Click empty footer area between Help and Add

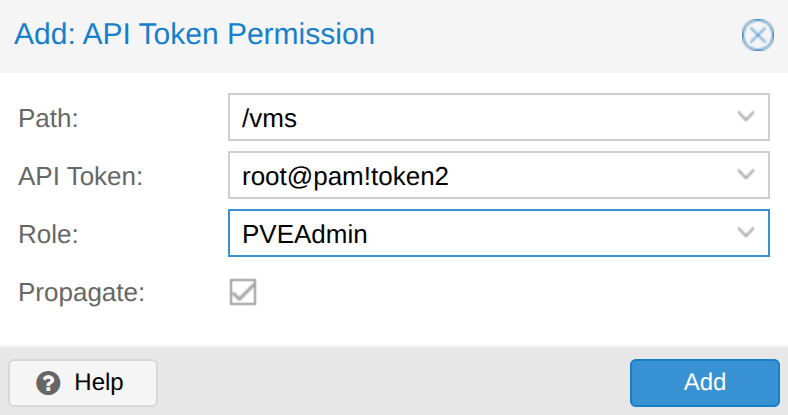(x=390, y=382)
